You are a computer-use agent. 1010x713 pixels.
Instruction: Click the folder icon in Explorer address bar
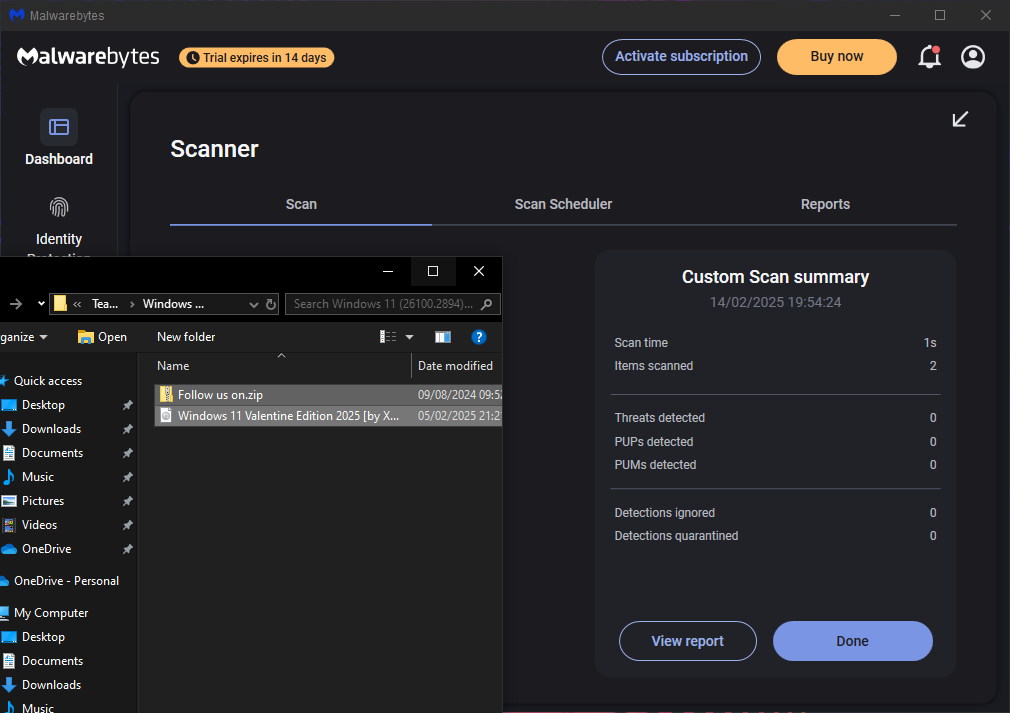pyautogui.click(x=61, y=303)
